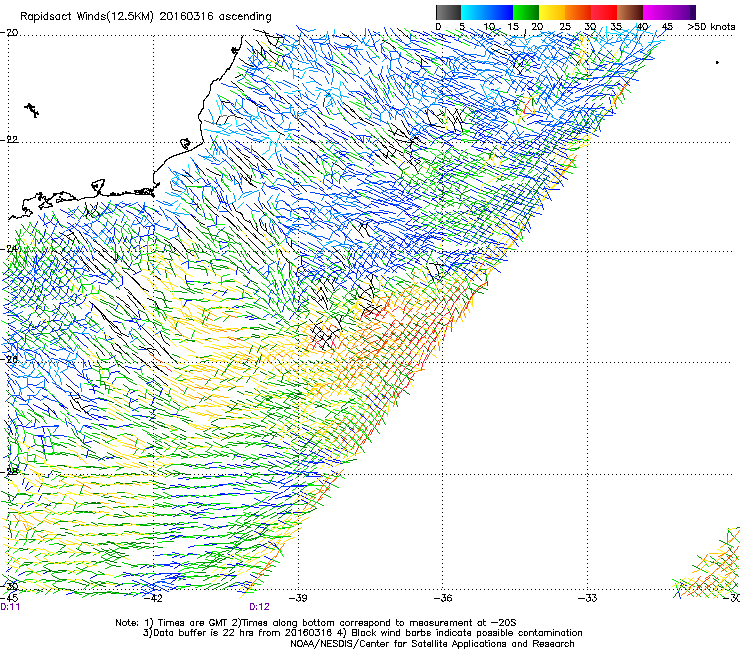Click the '-22' latitude axis label
This screenshot has width=740, height=650.
click(9, 140)
